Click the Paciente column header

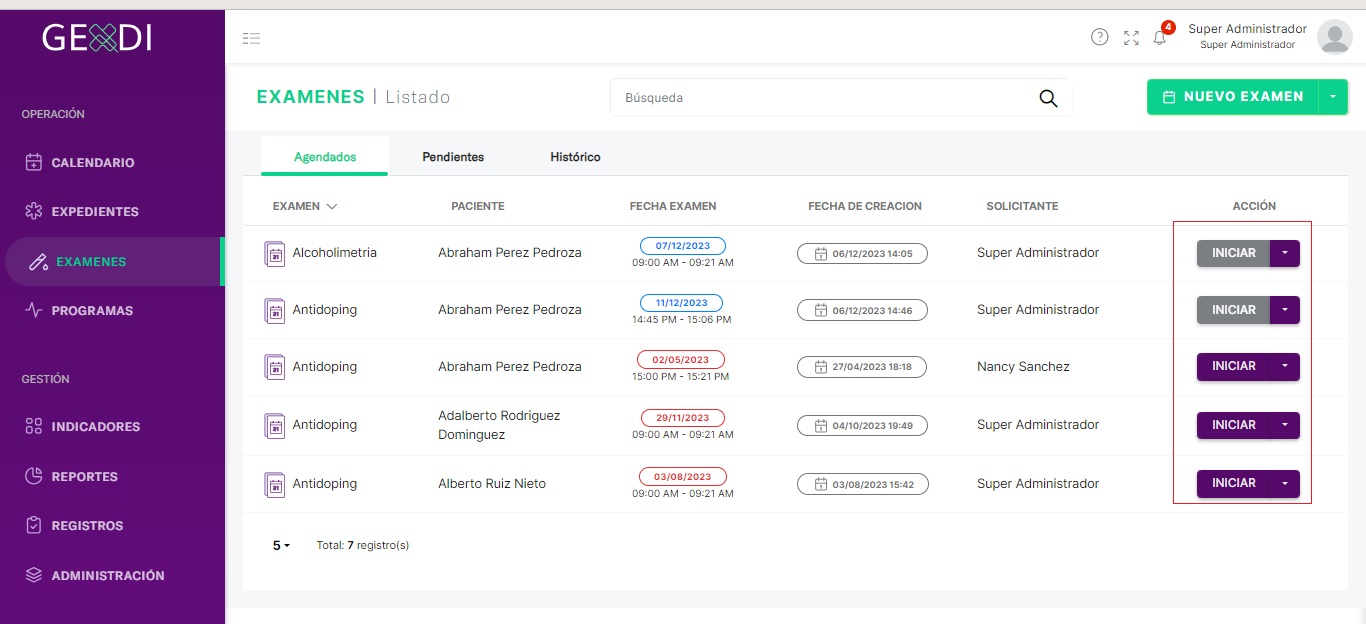tap(478, 206)
